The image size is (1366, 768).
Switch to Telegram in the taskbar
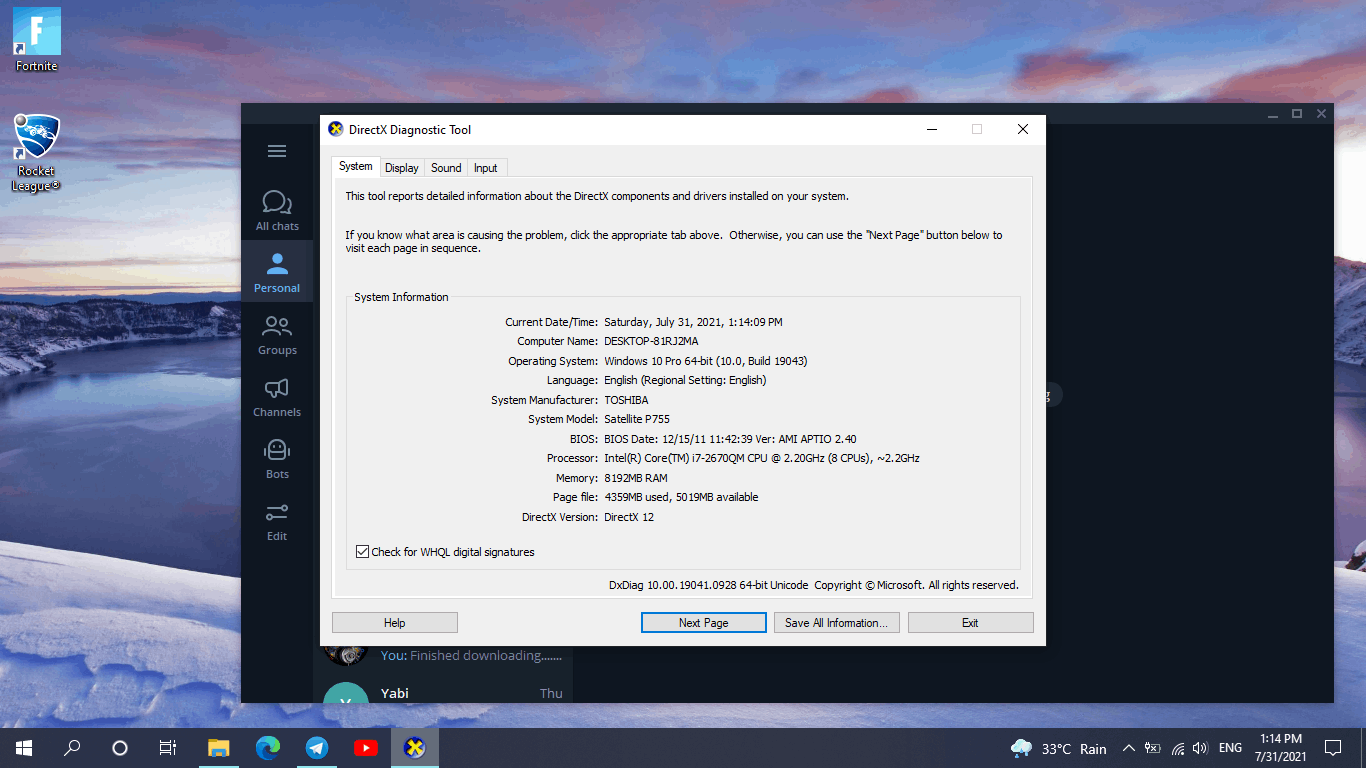317,747
